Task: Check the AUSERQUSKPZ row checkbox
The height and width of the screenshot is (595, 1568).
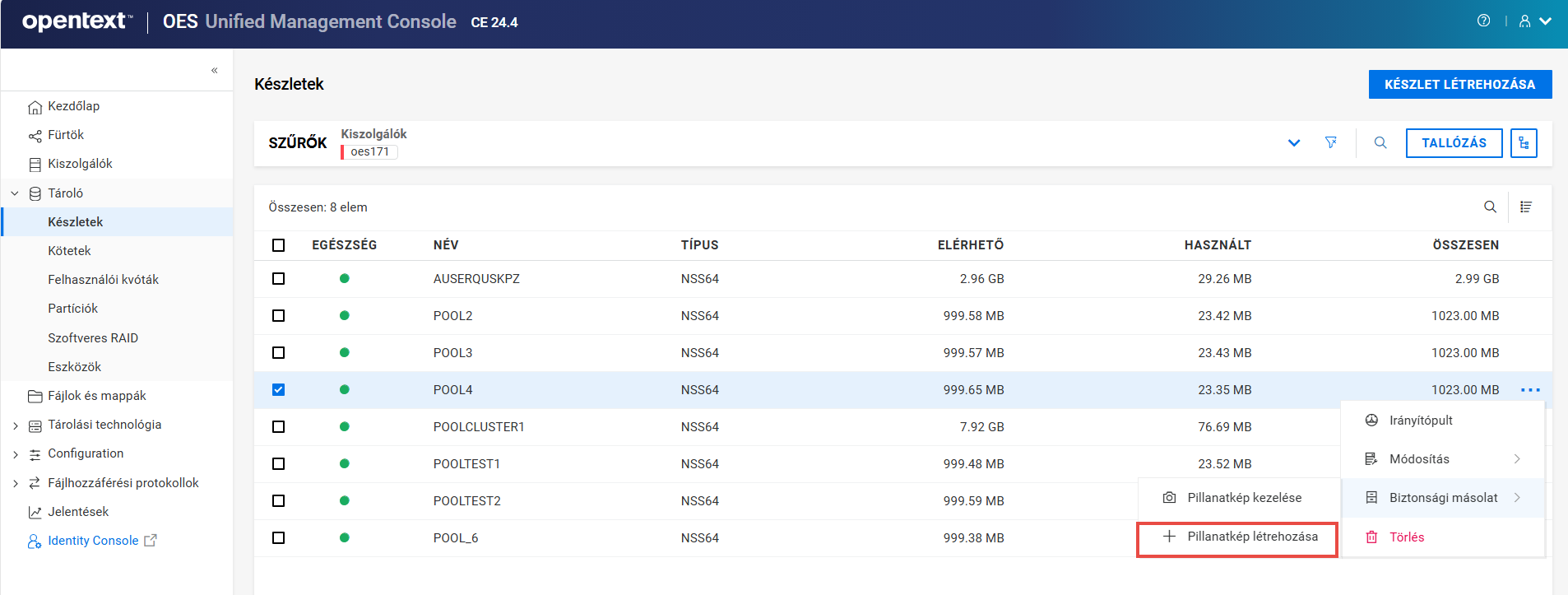Action: pos(279,279)
